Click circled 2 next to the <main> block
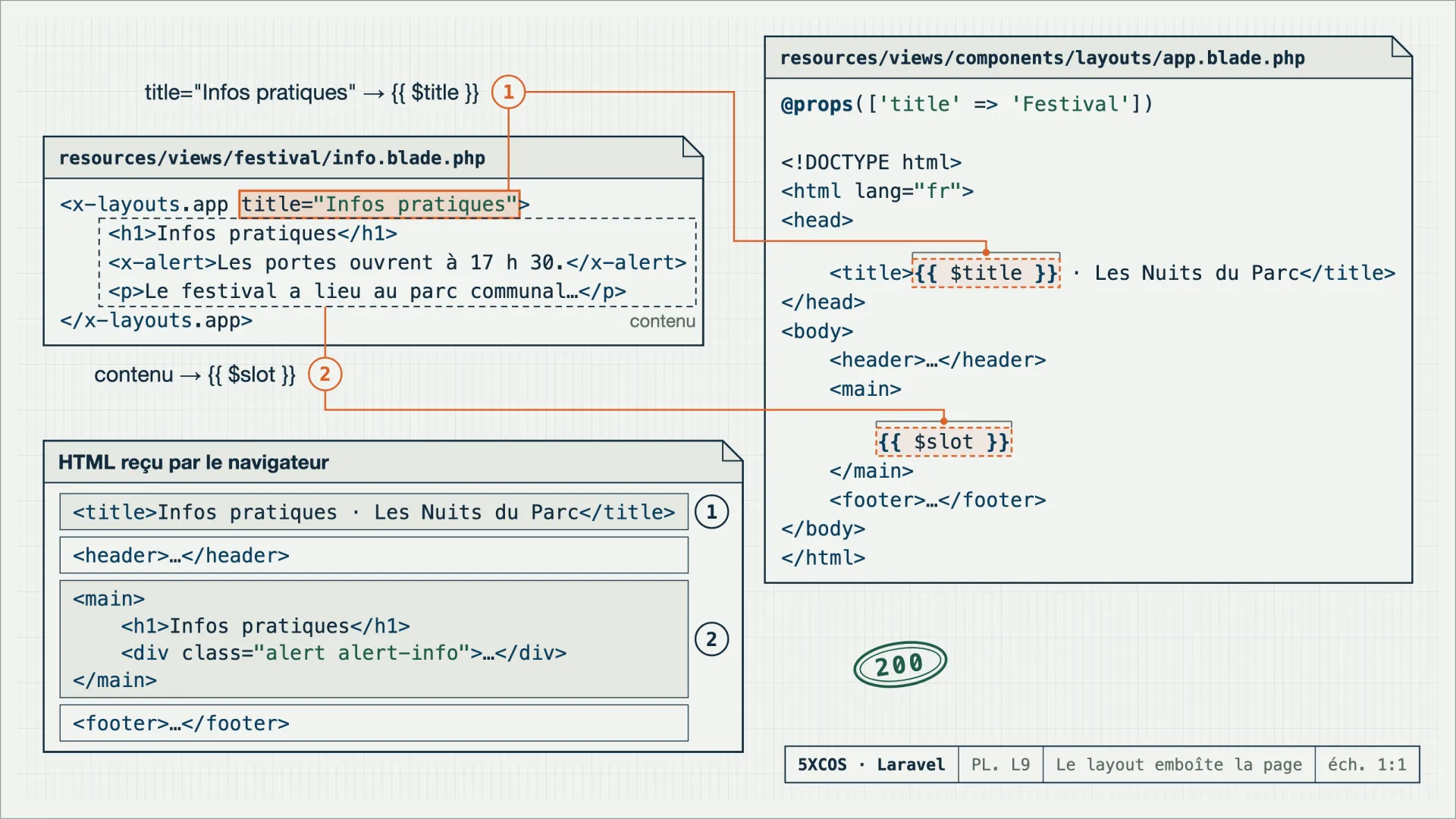 point(712,639)
